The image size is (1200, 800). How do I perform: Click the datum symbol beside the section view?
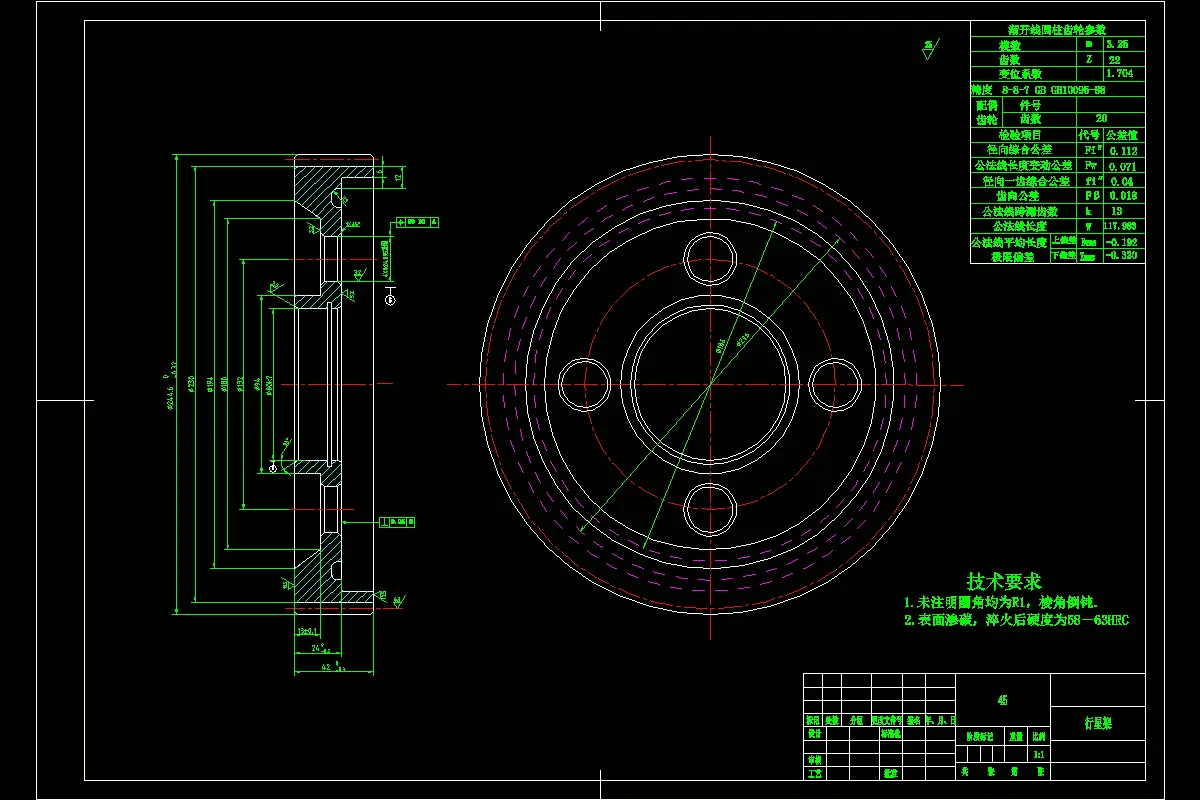click(x=389, y=296)
